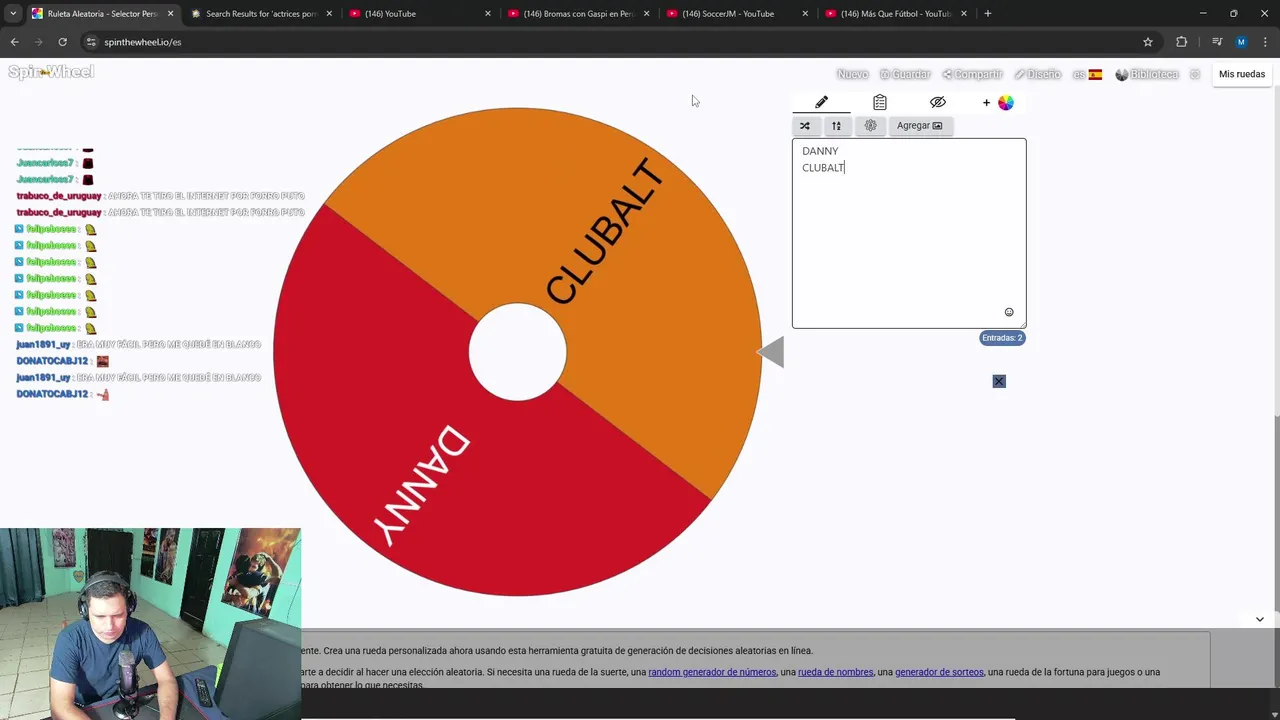The height and width of the screenshot is (720, 1280).
Task: Click Guardar to save the wheel
Action: tap(905, 74)
